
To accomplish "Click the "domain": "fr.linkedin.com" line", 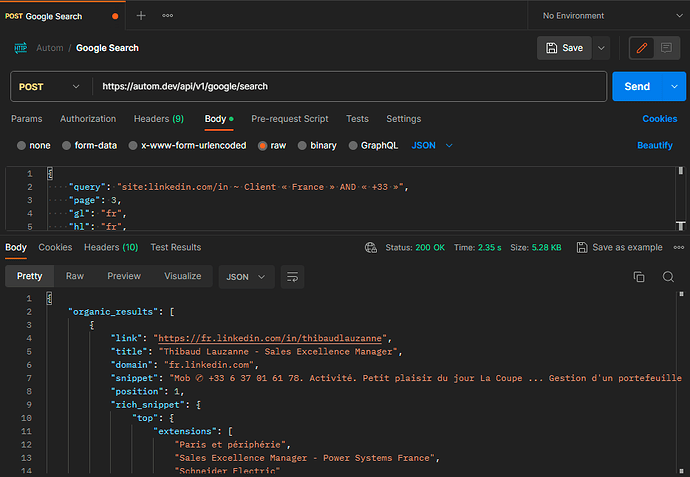I will pos(185,365).
